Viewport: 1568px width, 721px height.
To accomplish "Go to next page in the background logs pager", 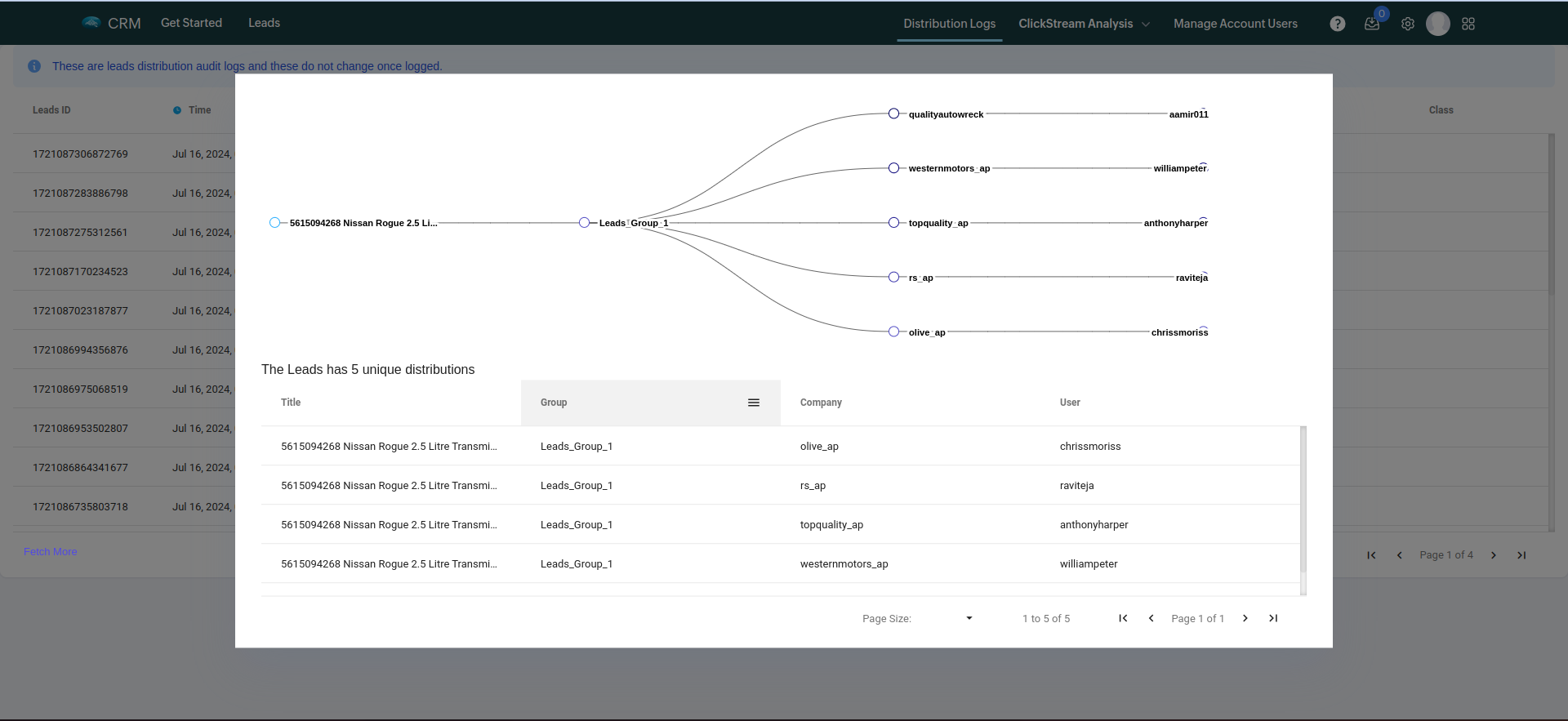I will (x=1494, y=555).
